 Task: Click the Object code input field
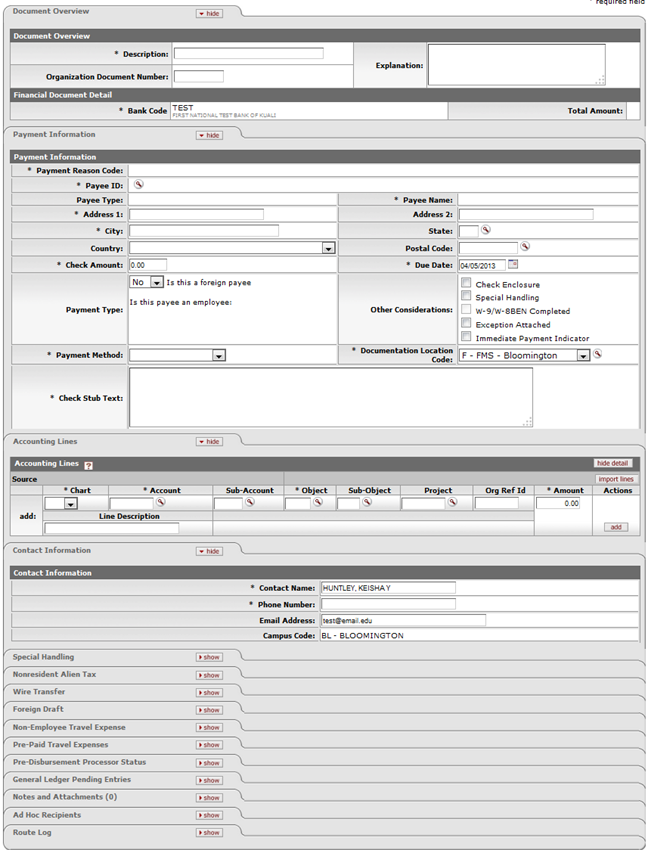(x=298, y=504)
